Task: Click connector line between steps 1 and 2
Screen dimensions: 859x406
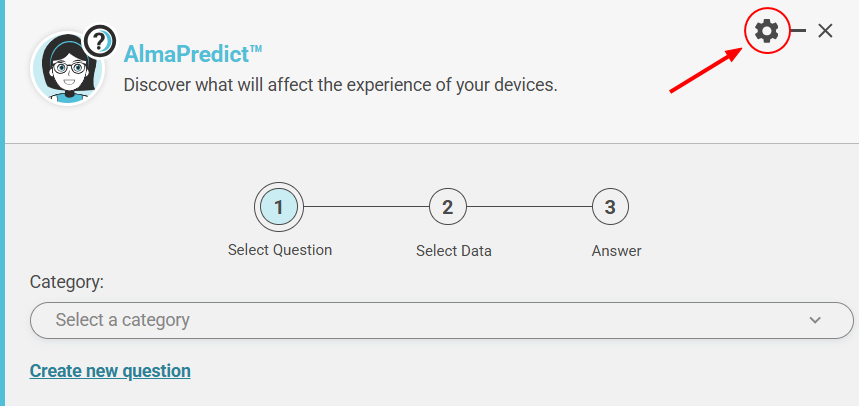Action: pos(365,207)
